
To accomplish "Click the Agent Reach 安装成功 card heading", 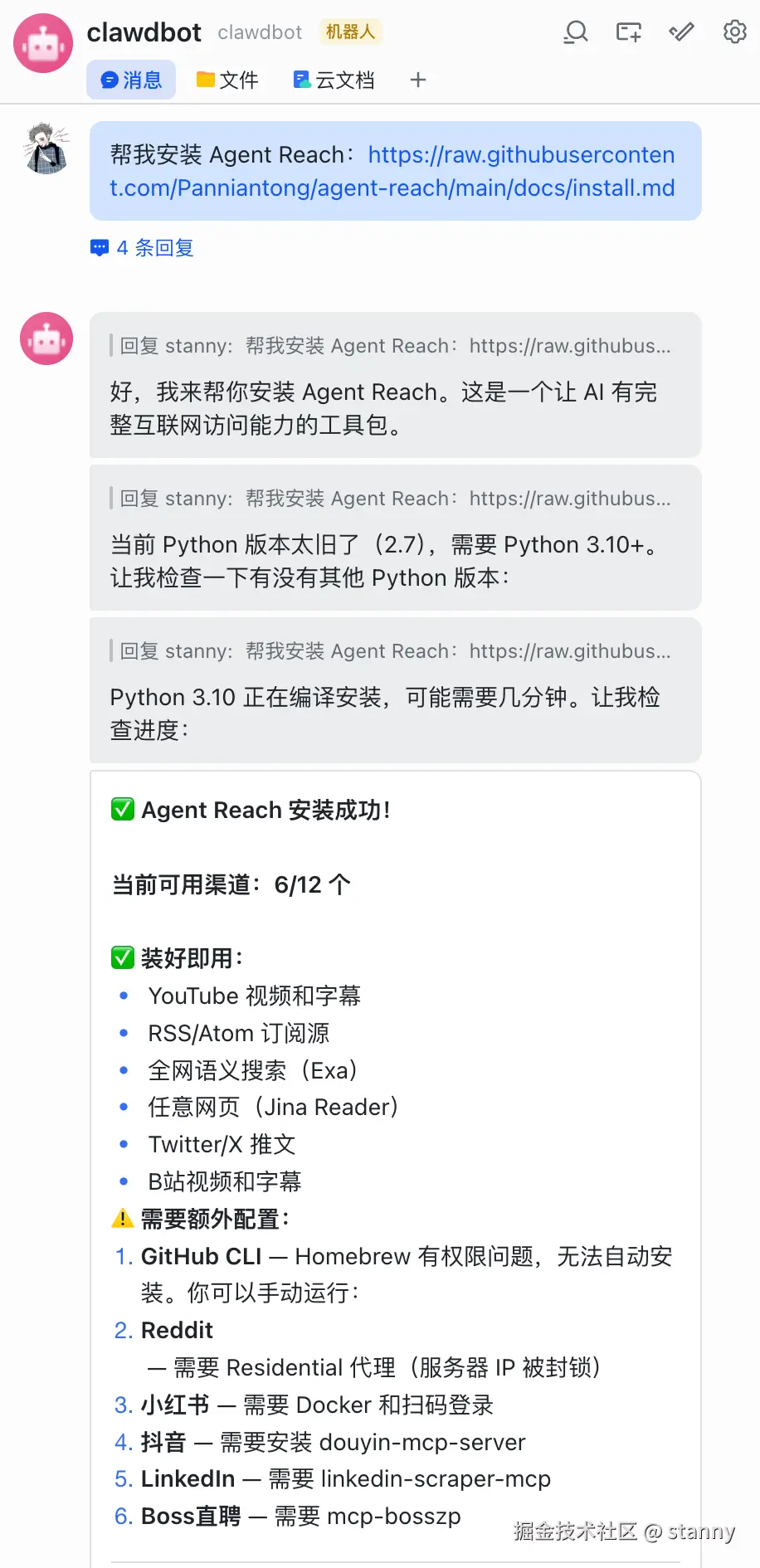I will pyautogui.click(x=266, y=810).
